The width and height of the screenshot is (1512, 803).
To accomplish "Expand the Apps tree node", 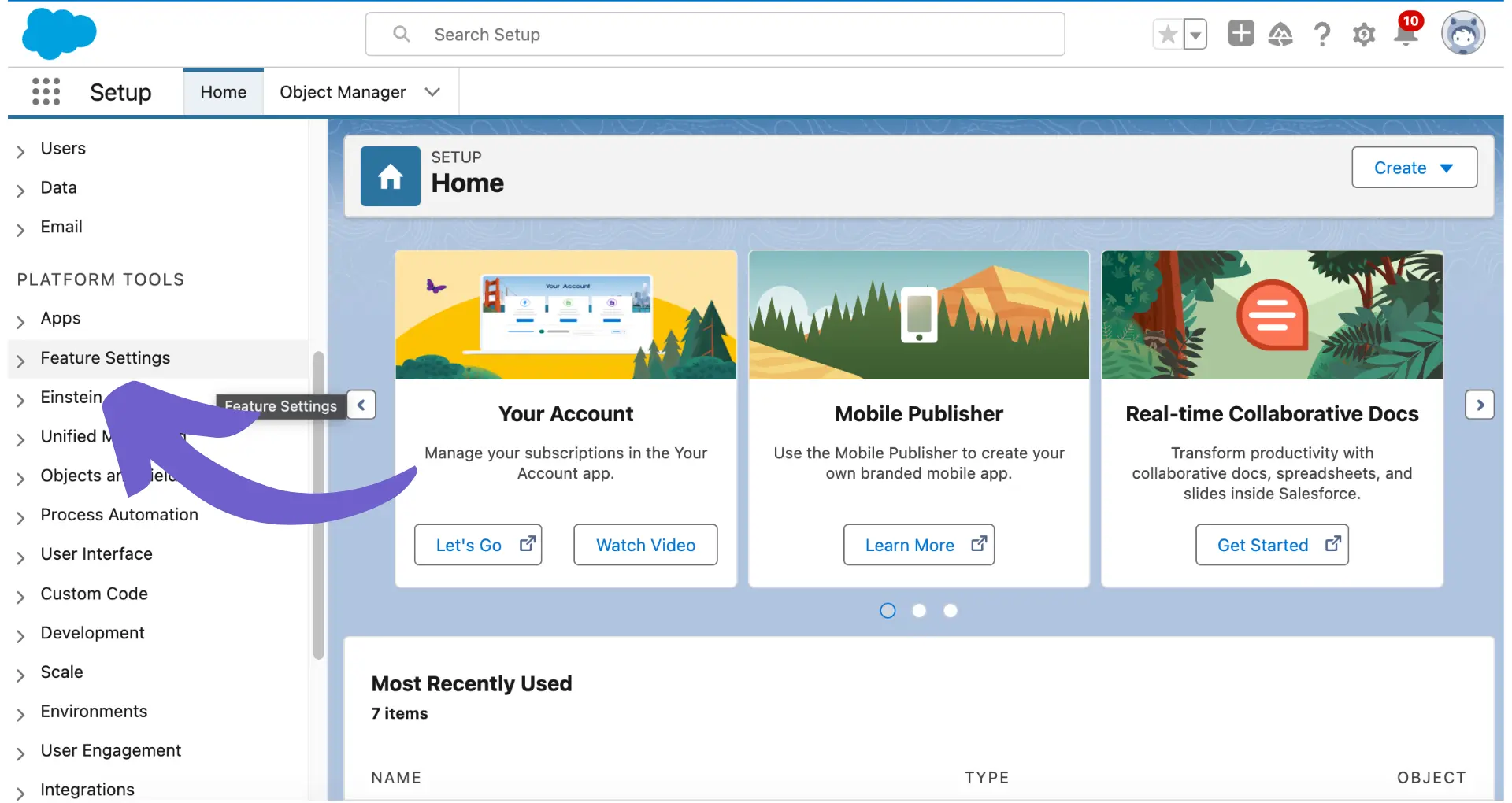I will click(20, 321).
